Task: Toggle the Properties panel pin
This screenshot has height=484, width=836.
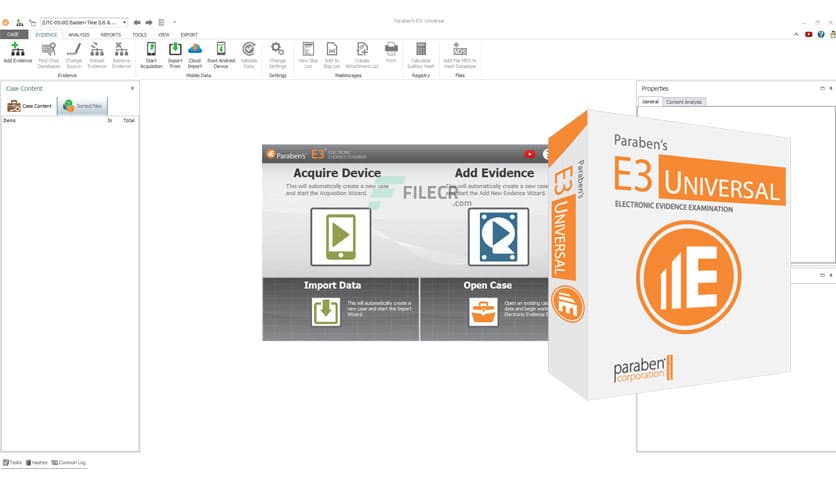Action: pos(831,88)
